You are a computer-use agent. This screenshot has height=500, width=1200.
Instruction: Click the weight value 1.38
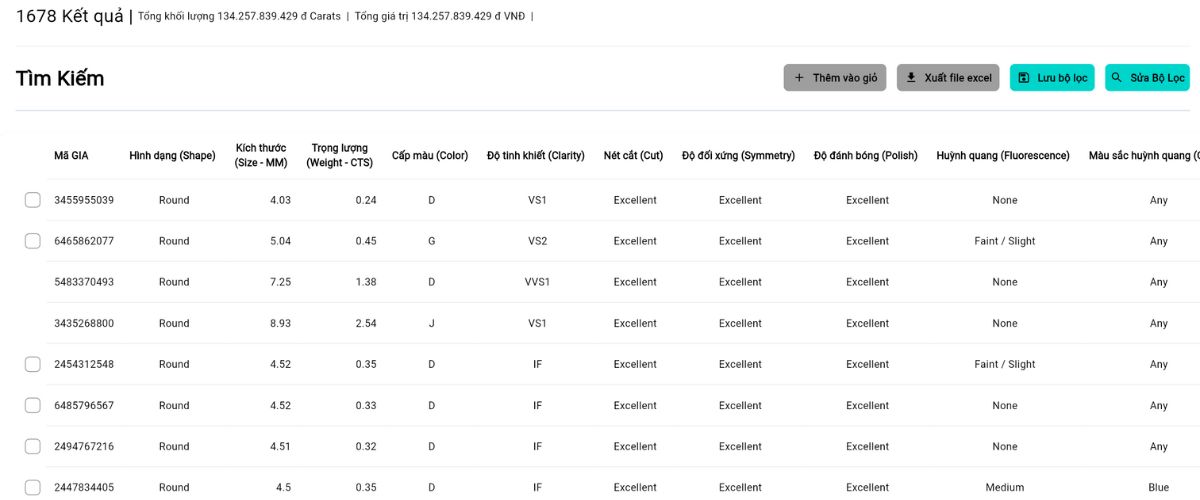(366, 282)
